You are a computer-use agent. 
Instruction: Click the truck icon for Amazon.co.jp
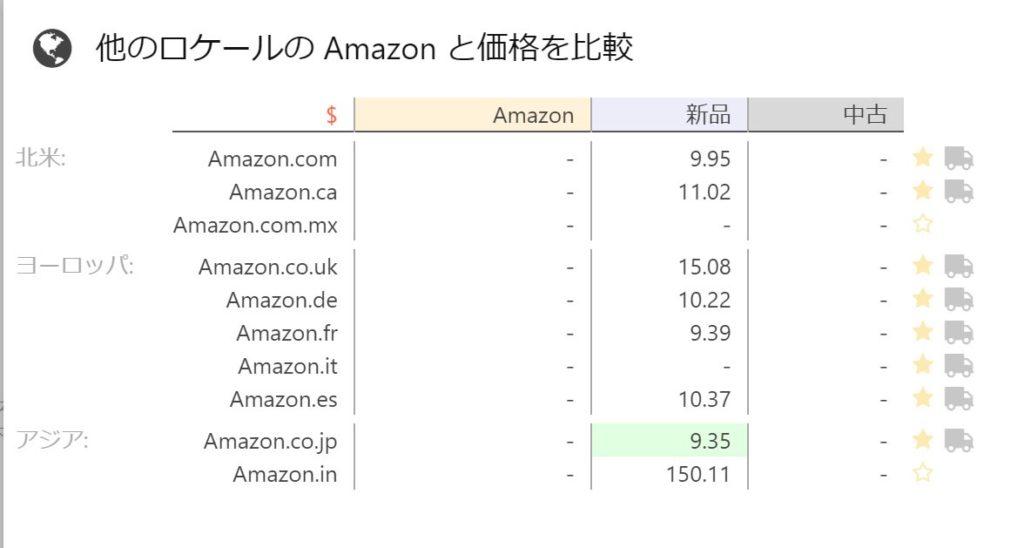(x=959, y=440)
